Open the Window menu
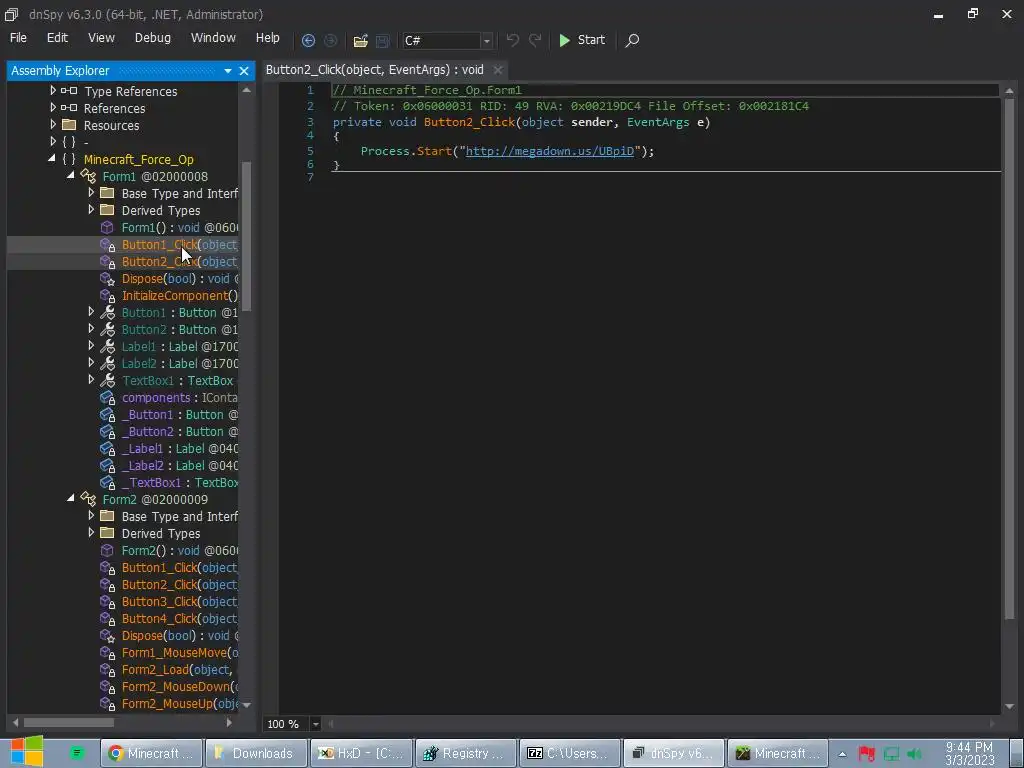 tap(213, 38)
